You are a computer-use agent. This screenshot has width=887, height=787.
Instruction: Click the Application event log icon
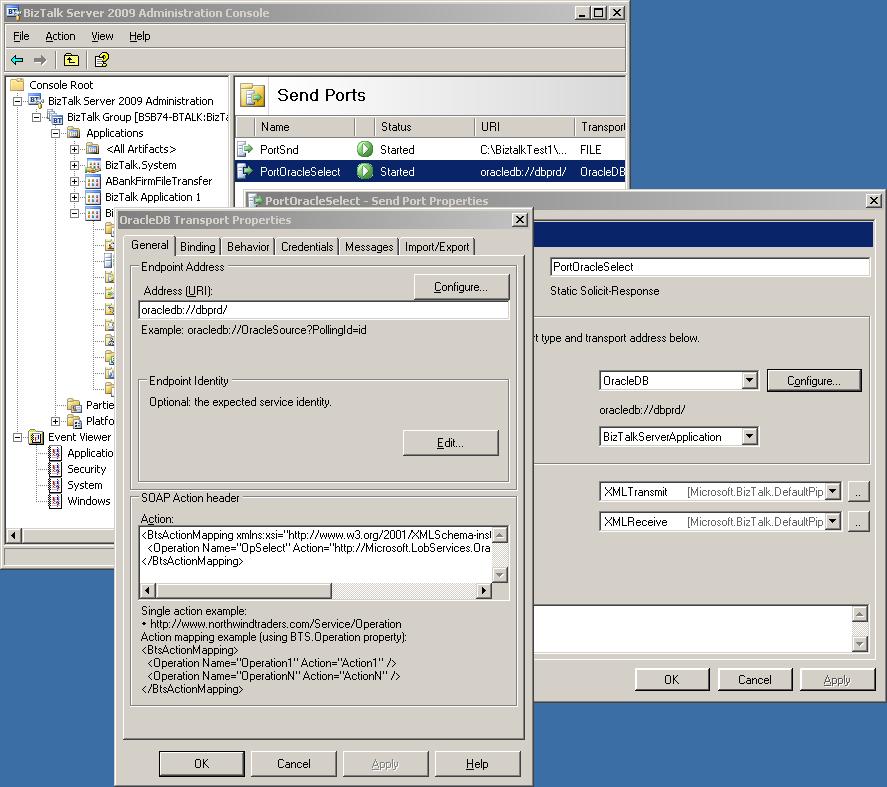pos(55,453)
